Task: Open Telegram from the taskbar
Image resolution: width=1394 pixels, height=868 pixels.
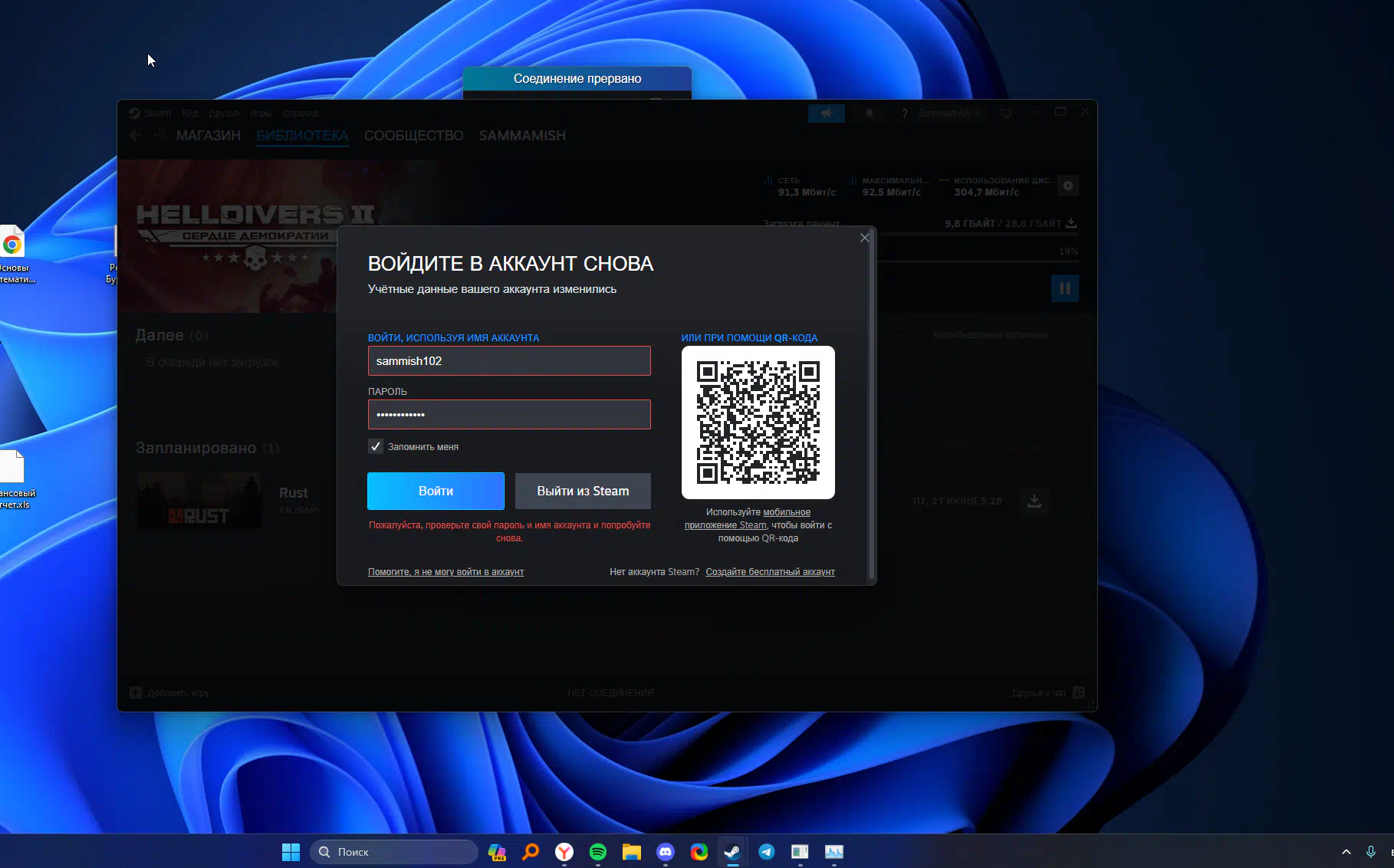Action: [767, 852]
